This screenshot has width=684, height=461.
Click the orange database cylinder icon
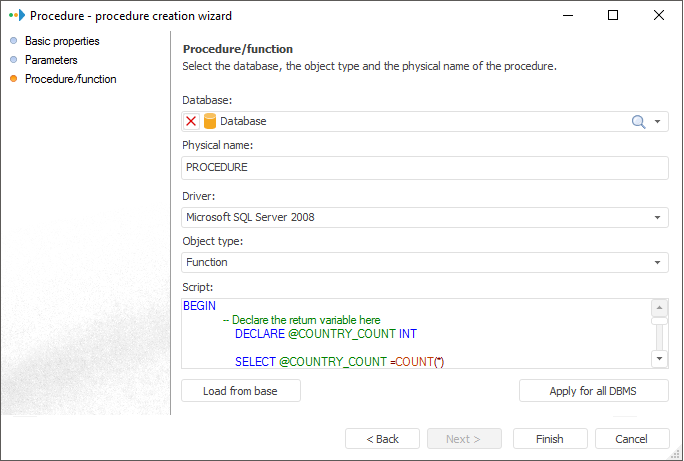click(210, 121)
